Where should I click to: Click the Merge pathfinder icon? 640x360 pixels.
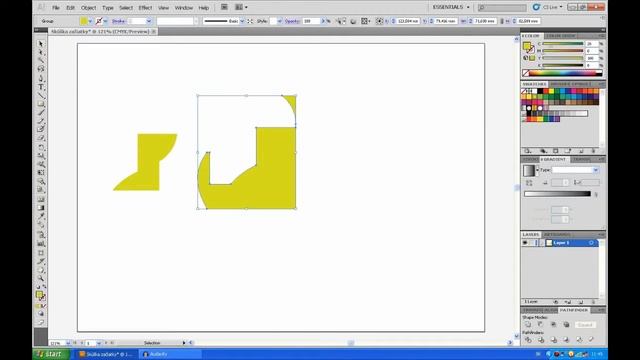pos(553,340)
